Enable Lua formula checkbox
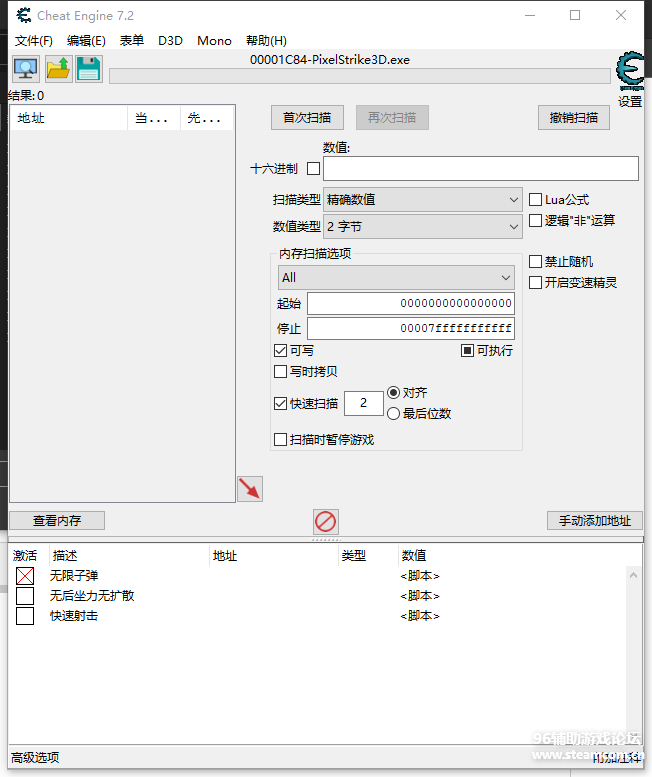652x777 pixels. 535,200
